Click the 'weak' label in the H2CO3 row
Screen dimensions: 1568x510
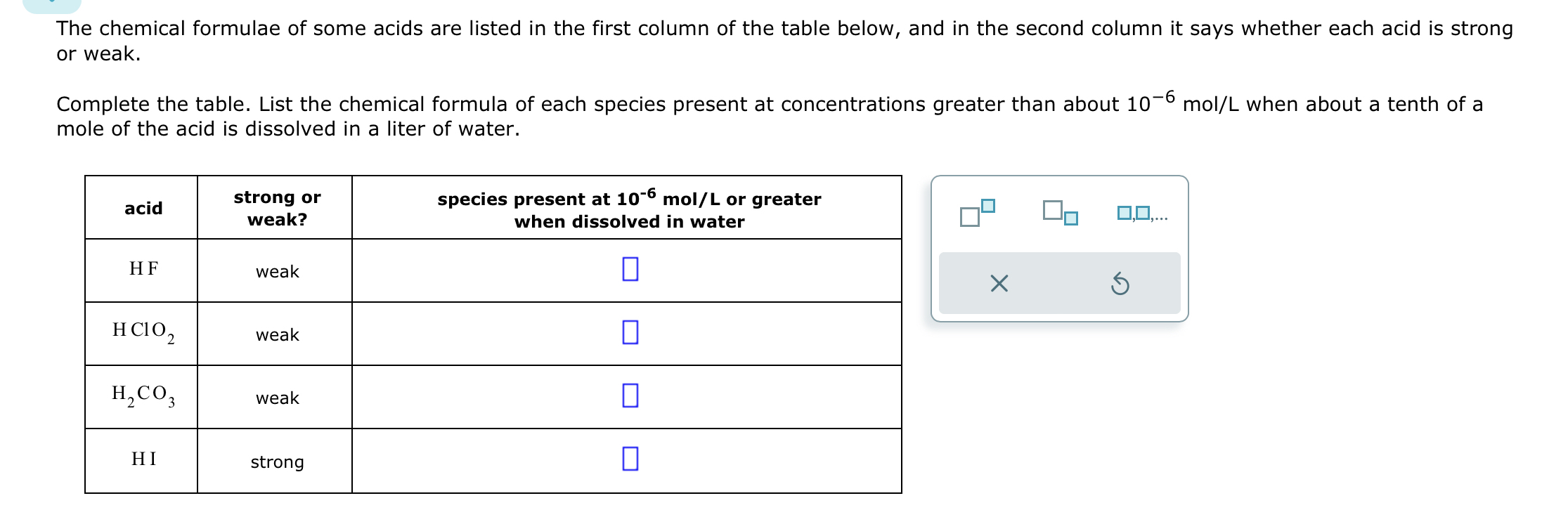tap(277, 398)
